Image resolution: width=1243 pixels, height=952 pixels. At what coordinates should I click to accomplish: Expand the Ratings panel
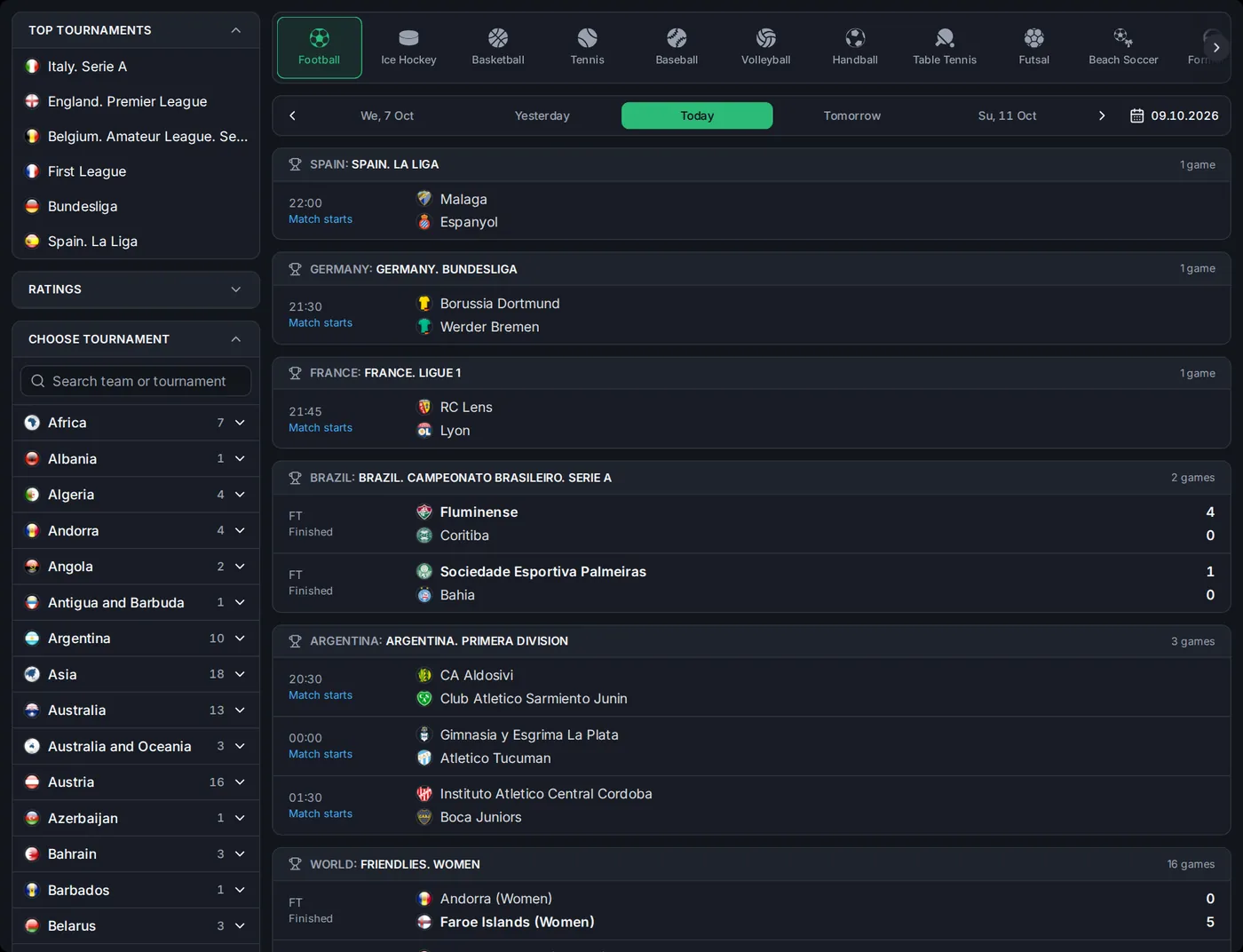pyautogui.click(x=235, y=290)
